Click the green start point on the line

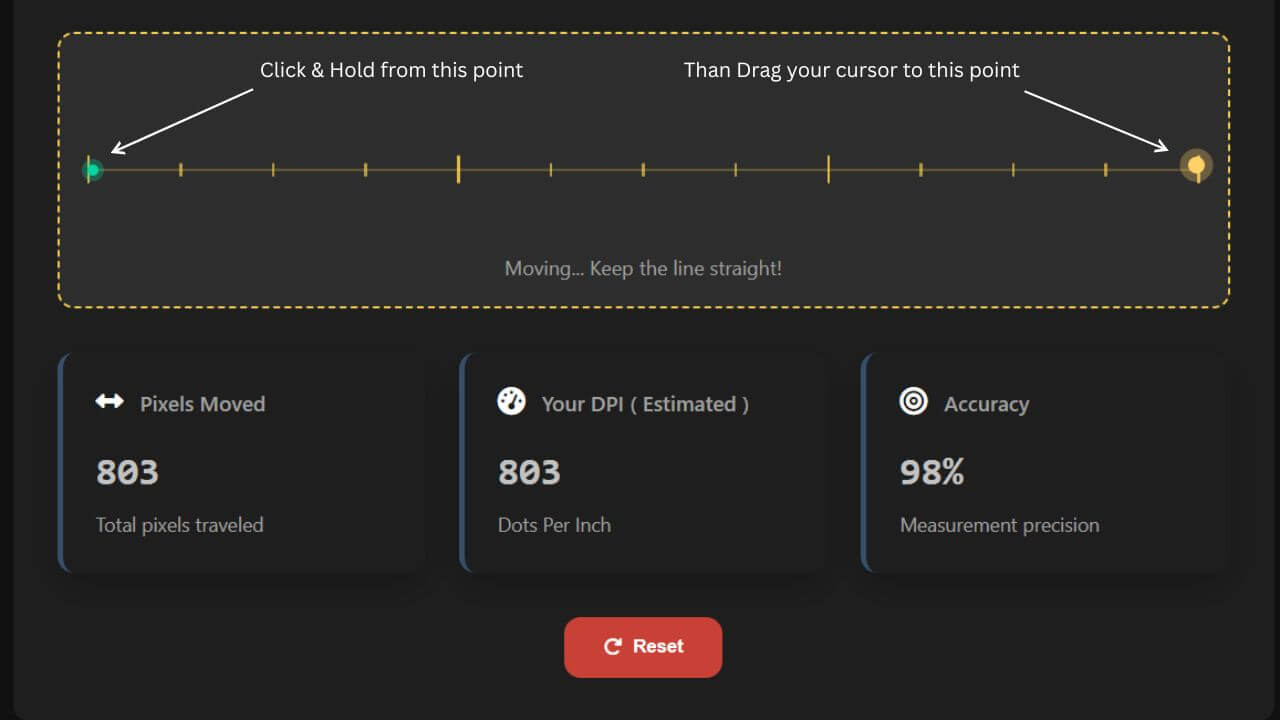point(92,170)
